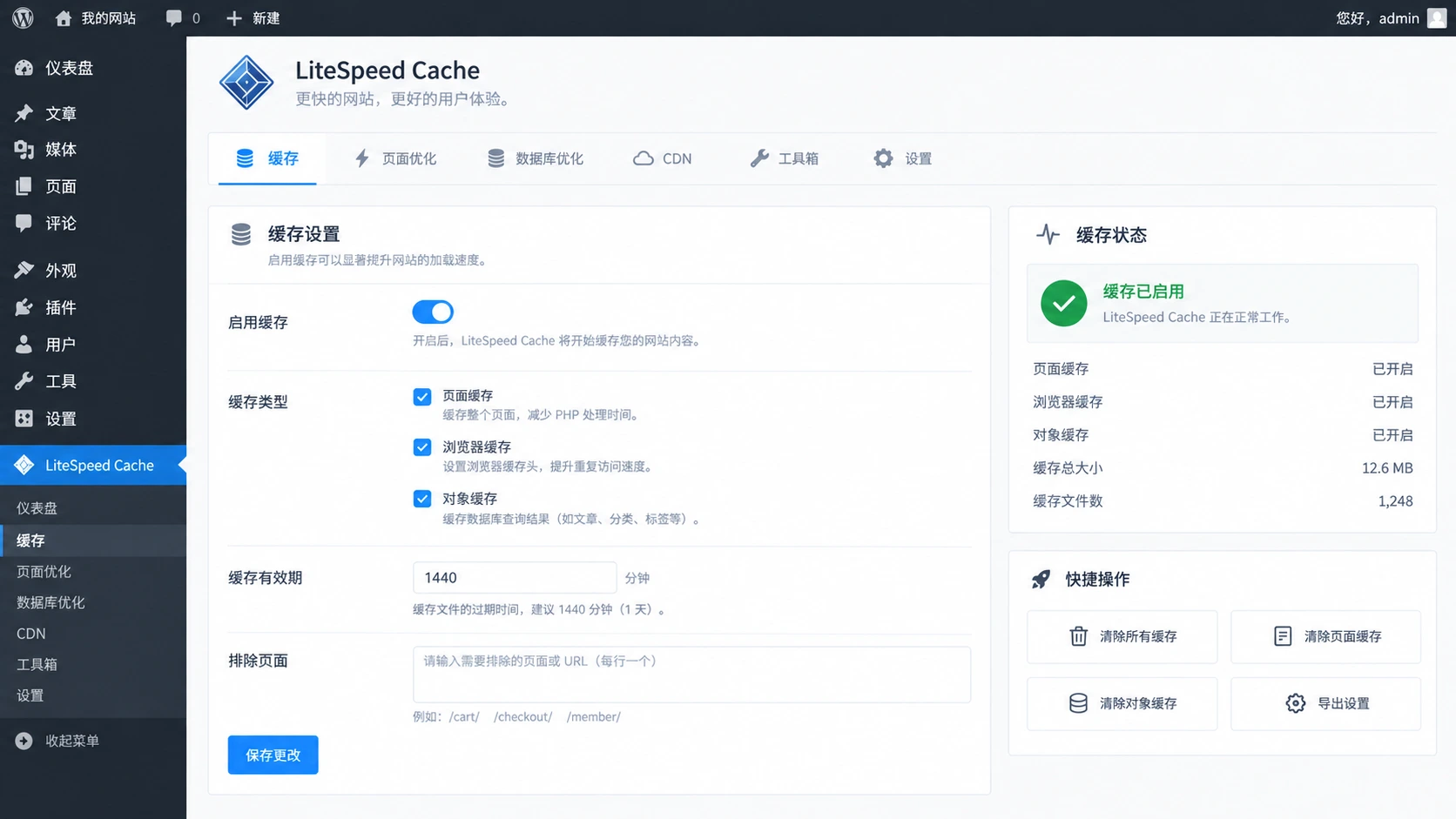Switch to the 页面优化 tab with lightning icon
This screenshot has width=1456, height=819.
point(395,158)
